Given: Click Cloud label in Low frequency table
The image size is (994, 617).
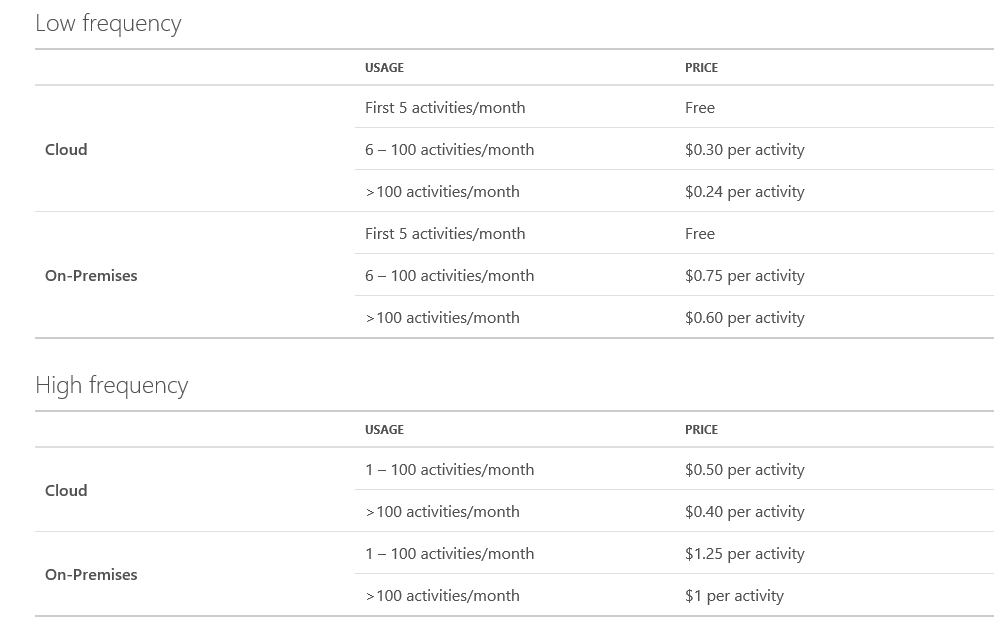Looking at the screenshot, I should point(66,149).
